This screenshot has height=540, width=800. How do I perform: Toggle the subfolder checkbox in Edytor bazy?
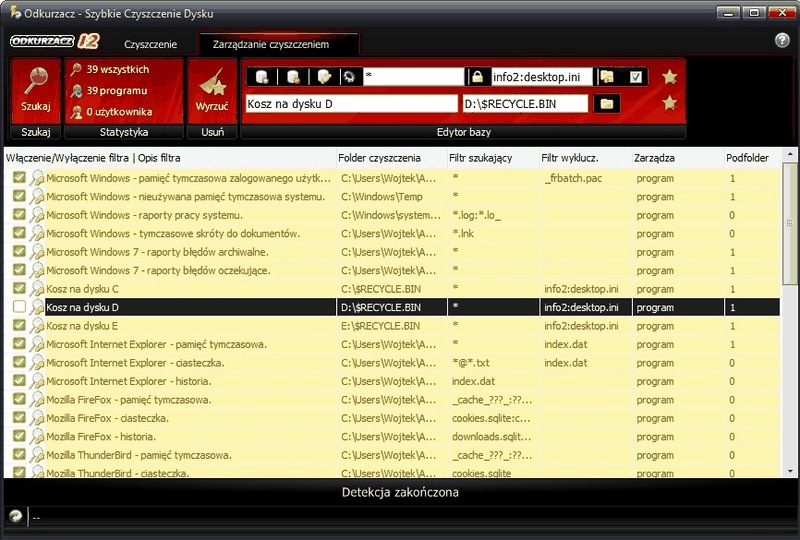pos(636,77)
